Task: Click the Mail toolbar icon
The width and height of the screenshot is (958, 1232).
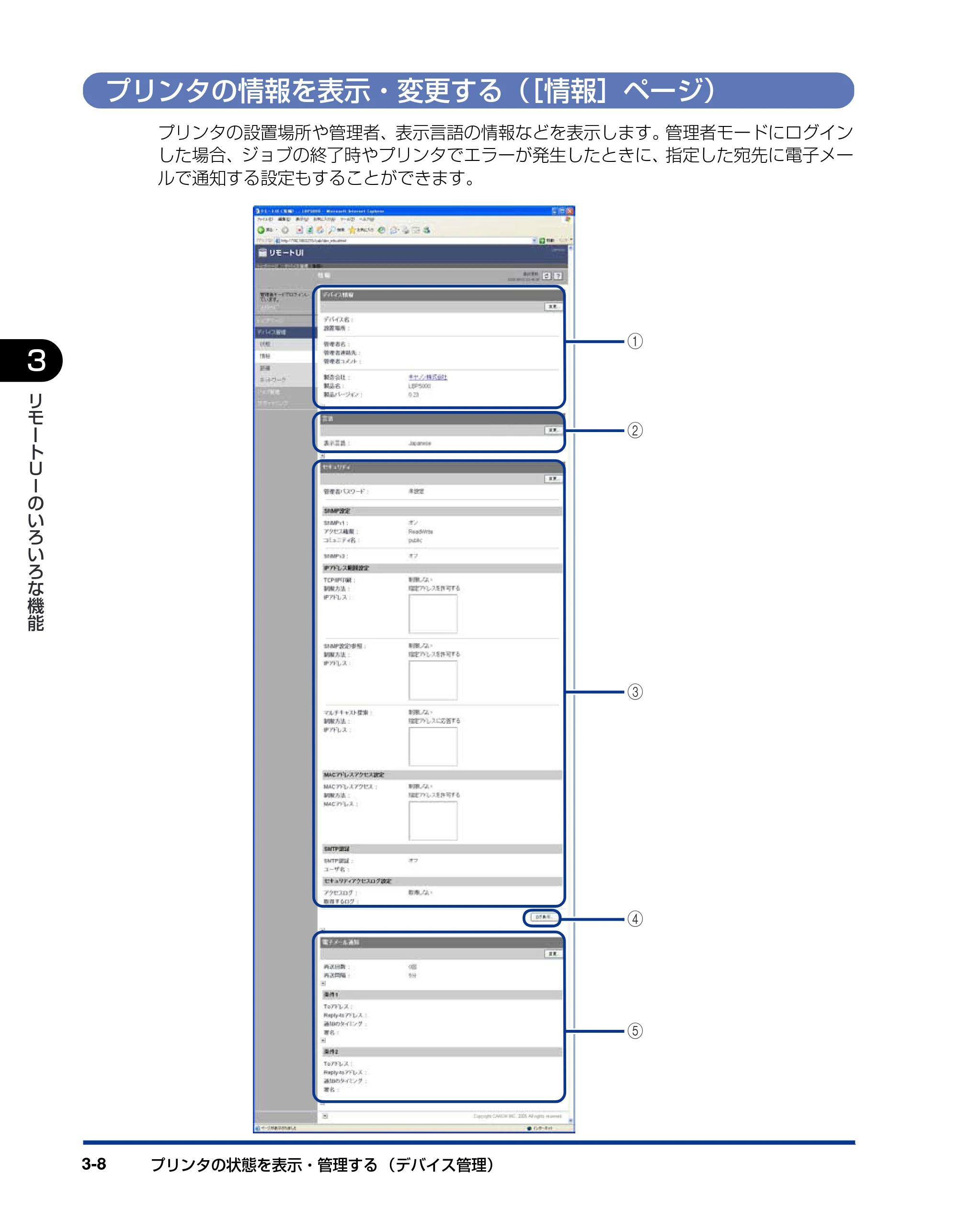Action: point(394,230)
